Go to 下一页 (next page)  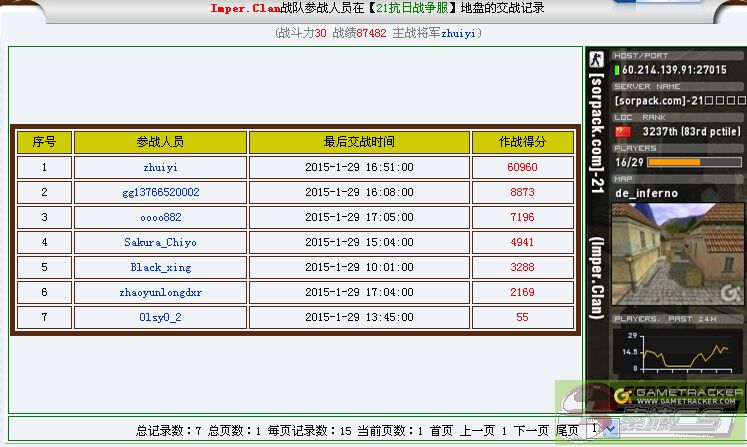[531, 431]
